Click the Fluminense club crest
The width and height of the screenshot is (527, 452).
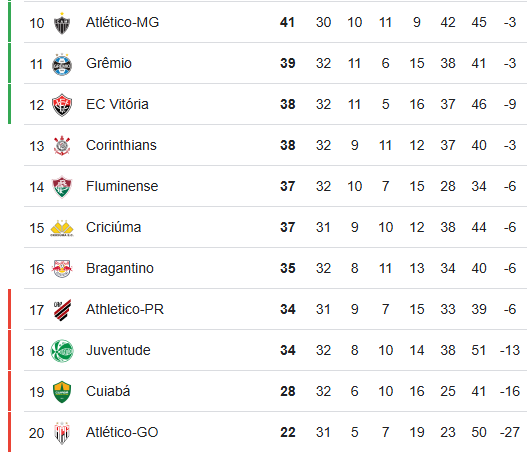(62, 187)
